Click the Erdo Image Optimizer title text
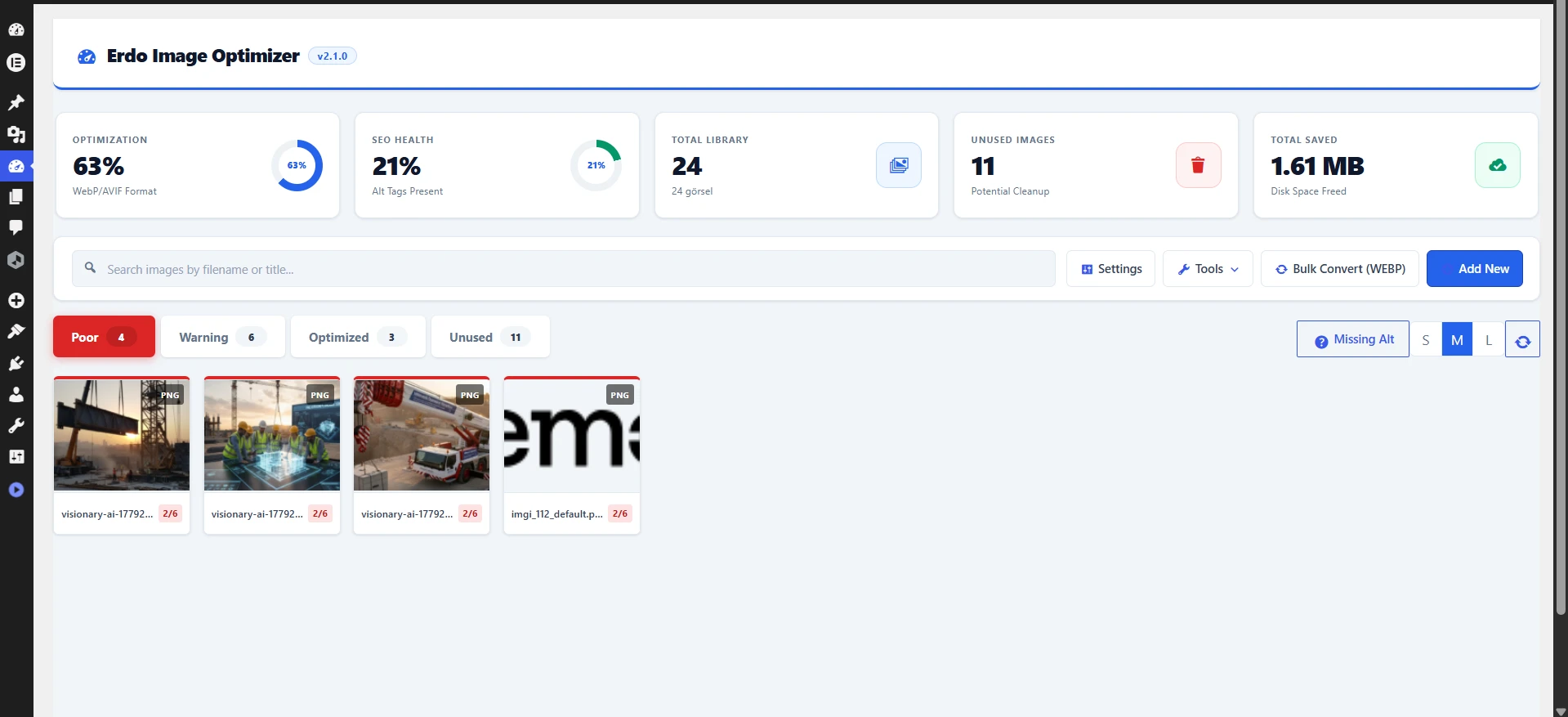Image resolution: width=1568 pixels, height=717 pixels. 203,56
